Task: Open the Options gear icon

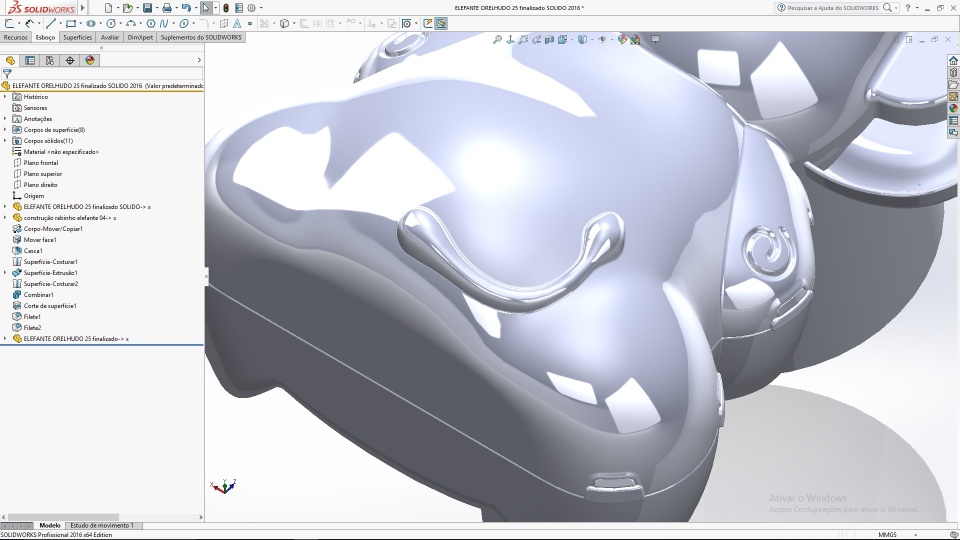Action: point(251,8)
